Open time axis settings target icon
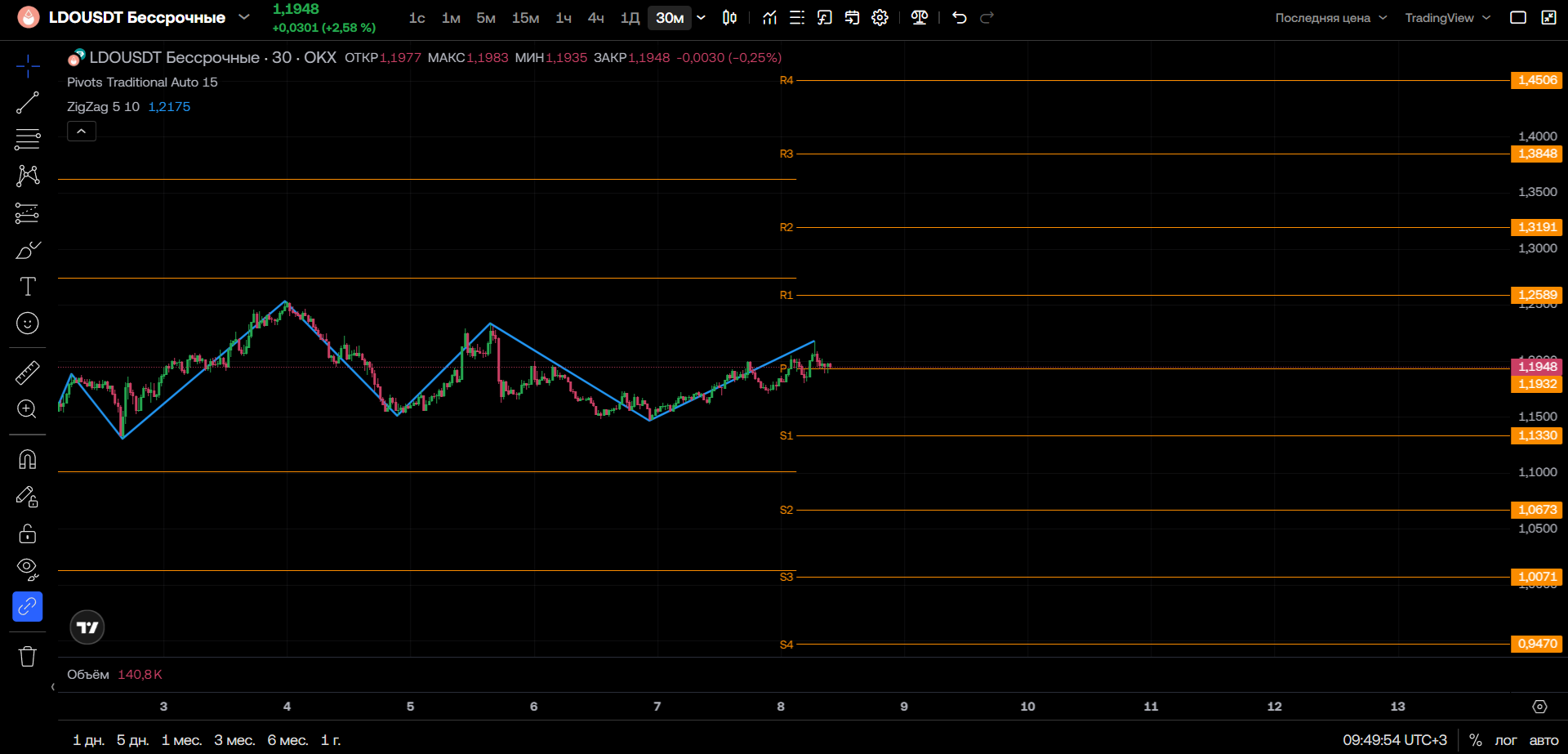1568x754 pixels. click(x=1539, y=707)
